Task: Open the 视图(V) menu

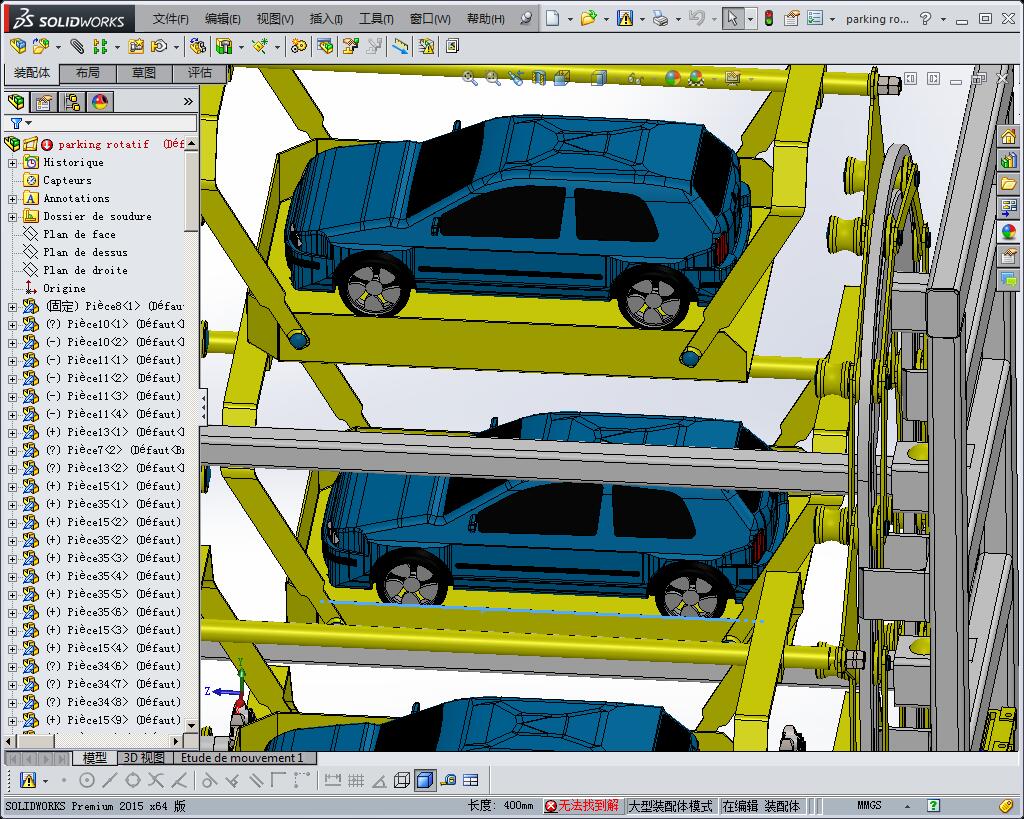Action: (x=275, y=19)
